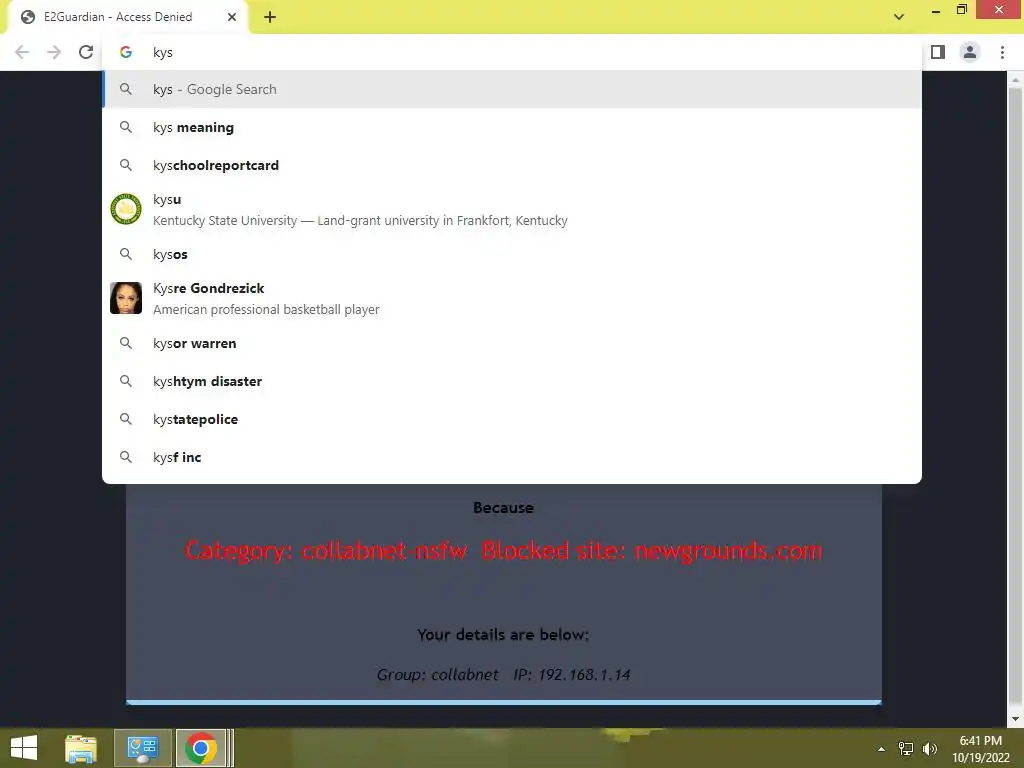Choose the 'kyshtym disaster' suggestion
Viewport: 1024px width, 768px height.
(512, 381)
